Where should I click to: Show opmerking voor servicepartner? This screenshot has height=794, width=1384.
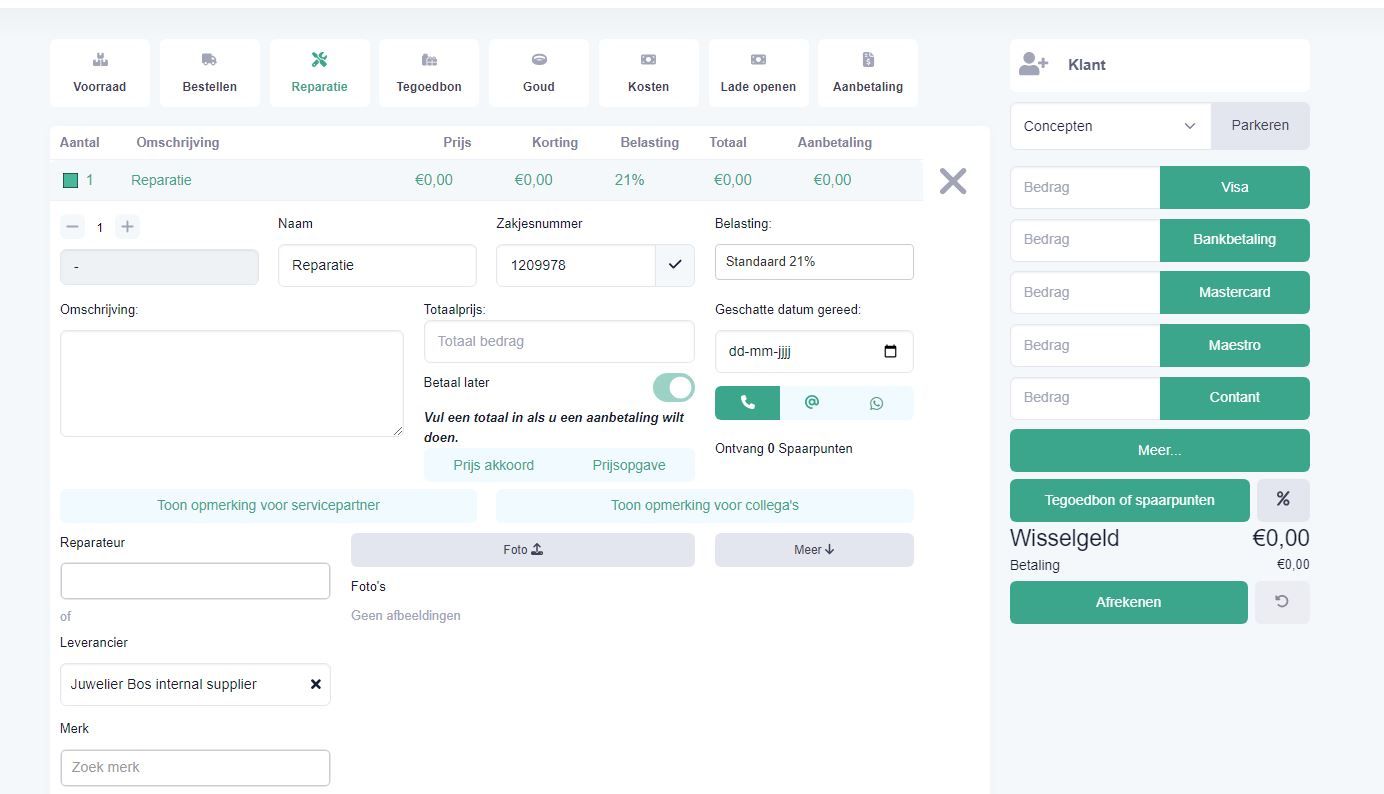[x=268, y=505]
